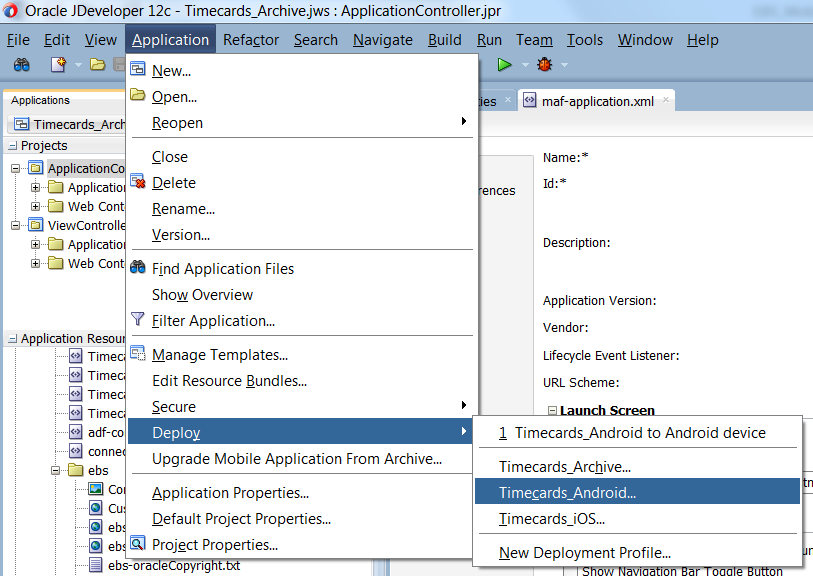Image resolution: width=813 pixels, height=576 pixels.
Task: Open the New document icon dropdown arrow
Action: tap(78, 65)
